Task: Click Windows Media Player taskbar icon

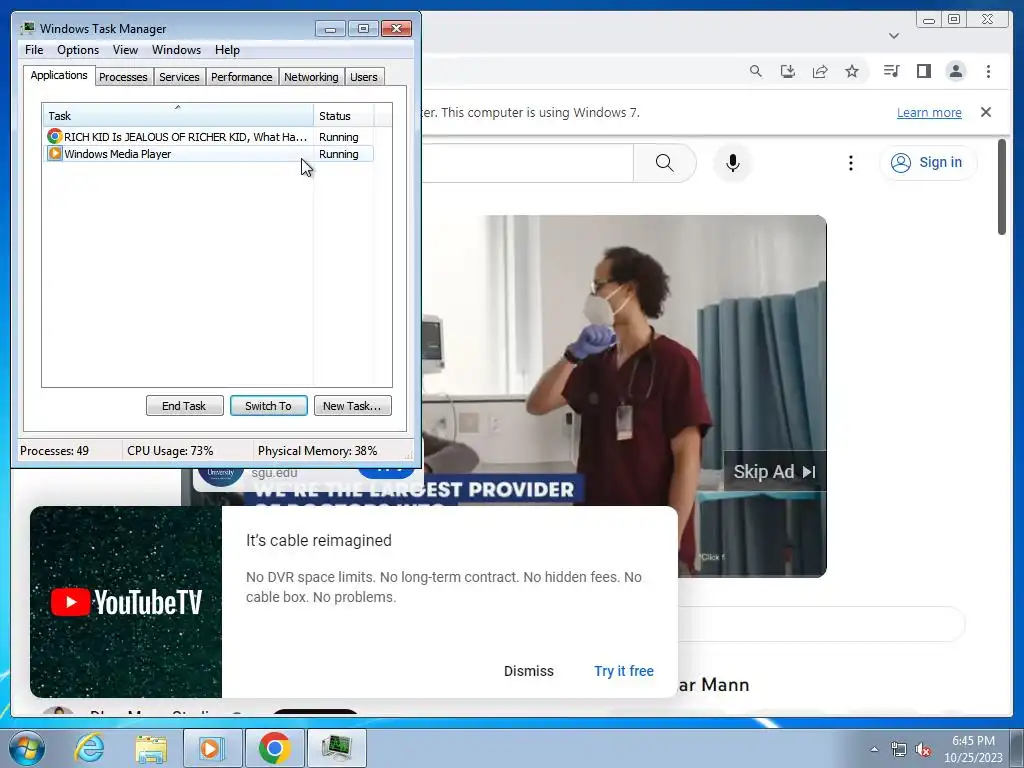Action: 212,748
